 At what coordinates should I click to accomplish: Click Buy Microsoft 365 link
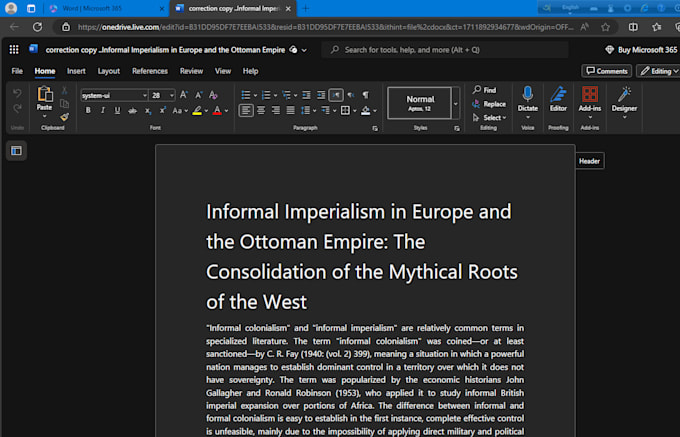[640, 49]
